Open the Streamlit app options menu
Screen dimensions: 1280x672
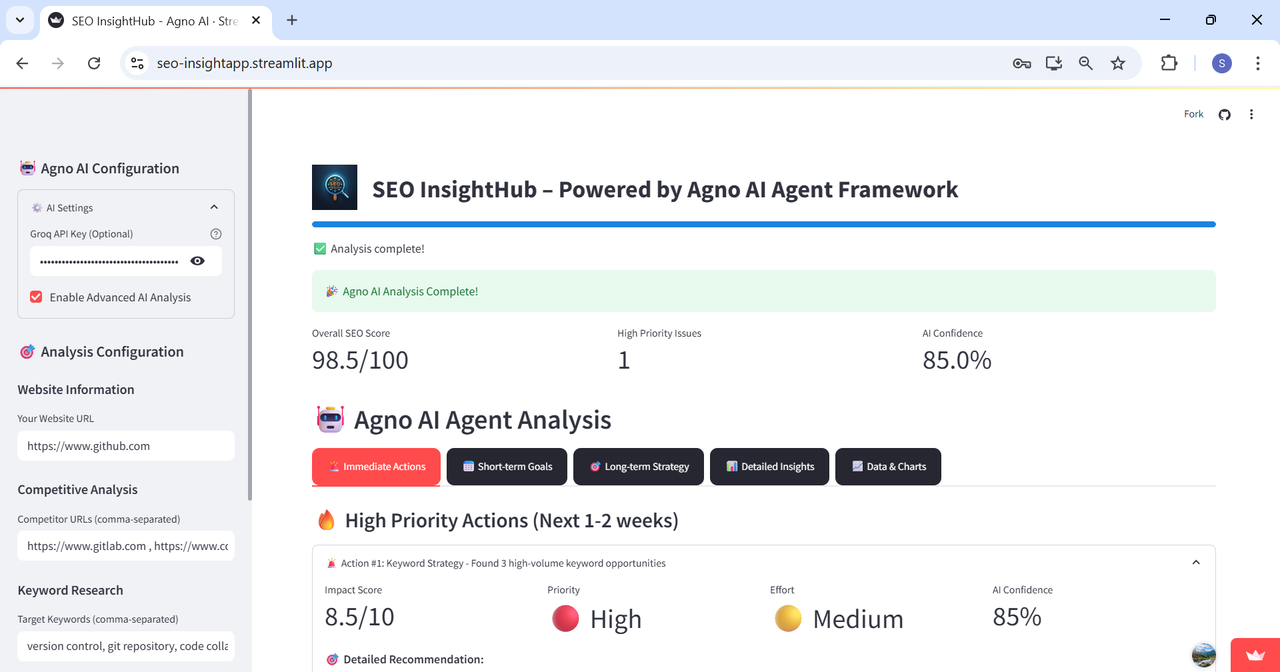point(1251,114)
